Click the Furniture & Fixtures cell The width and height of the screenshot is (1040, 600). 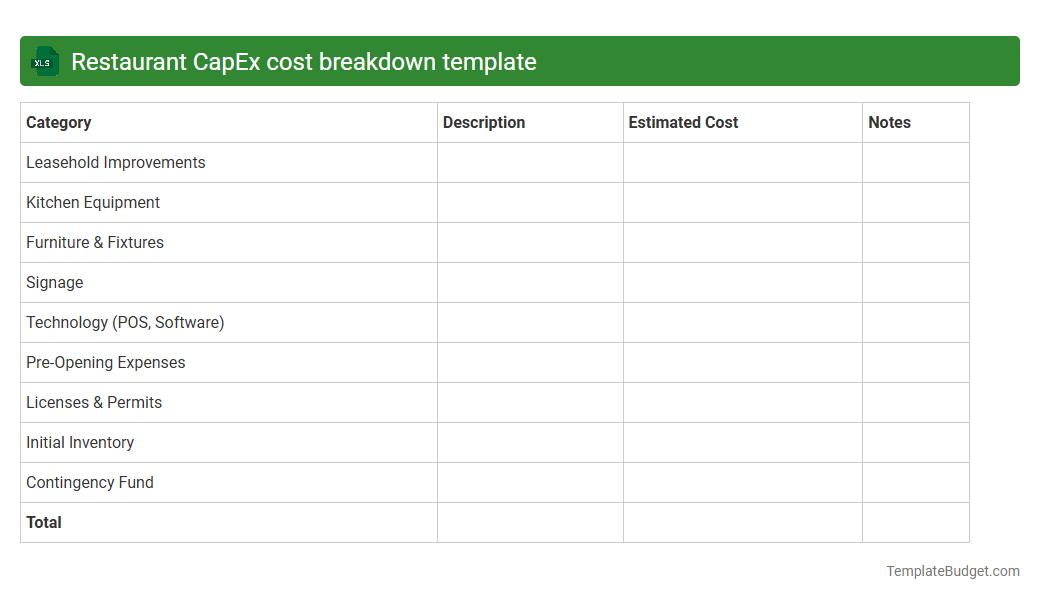94,242
